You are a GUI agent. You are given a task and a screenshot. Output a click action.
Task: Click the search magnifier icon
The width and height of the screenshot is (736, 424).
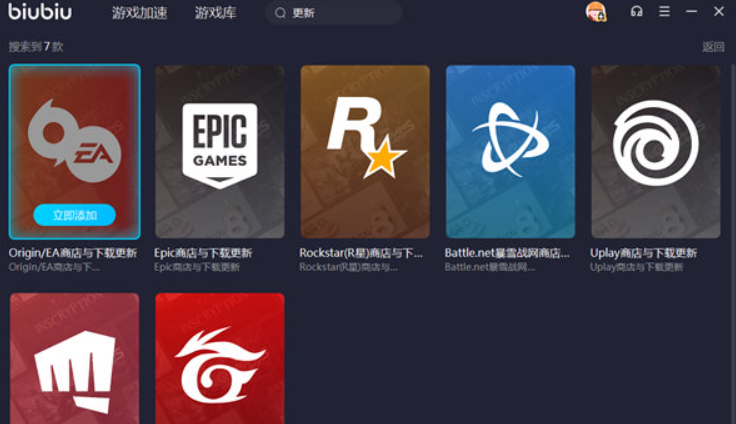click(280, 13)
